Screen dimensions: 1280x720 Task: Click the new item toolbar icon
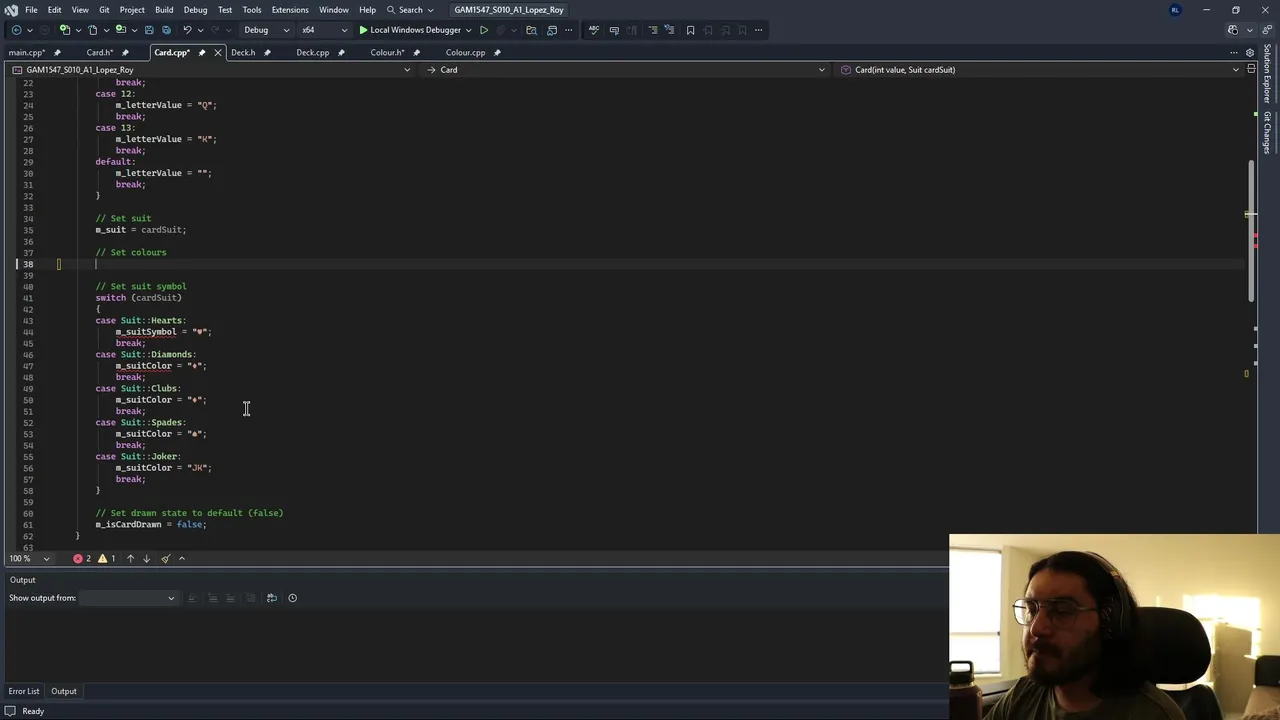[66, 30]
